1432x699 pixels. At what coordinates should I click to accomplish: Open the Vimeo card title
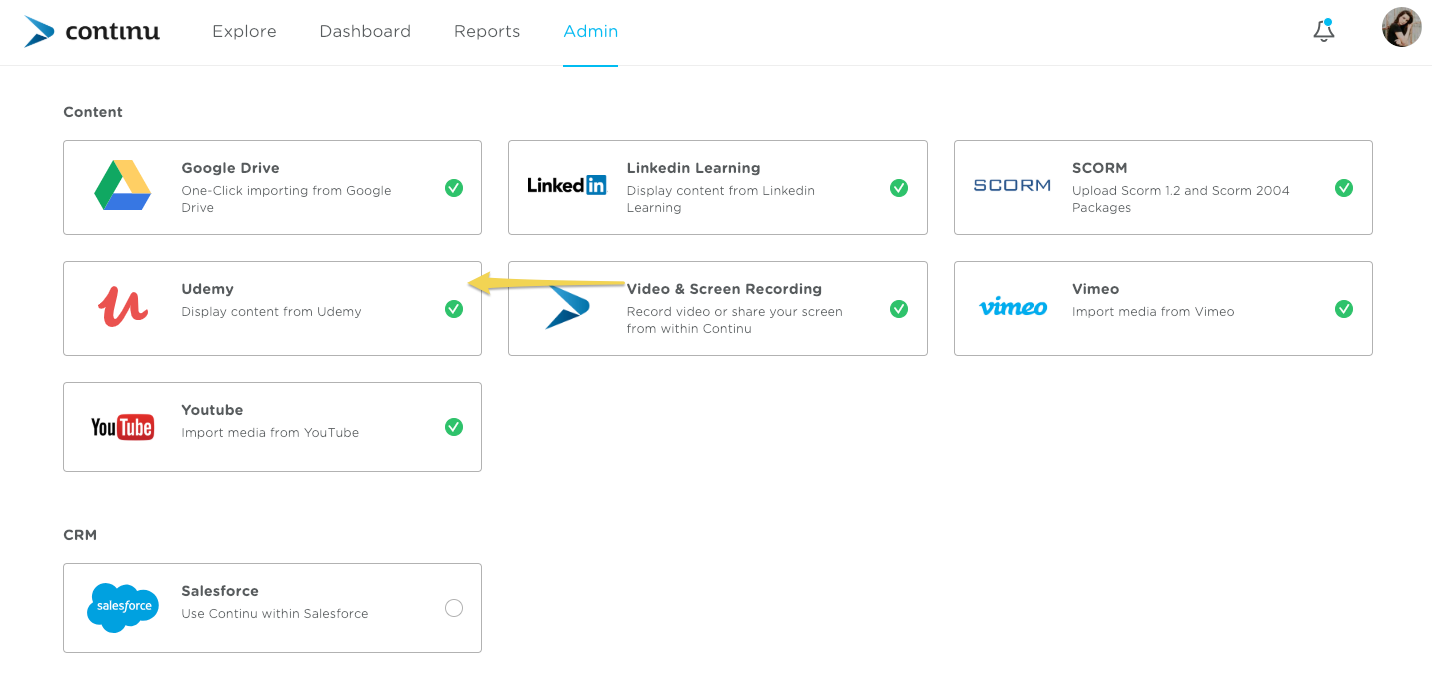(x=1095, y=289)
